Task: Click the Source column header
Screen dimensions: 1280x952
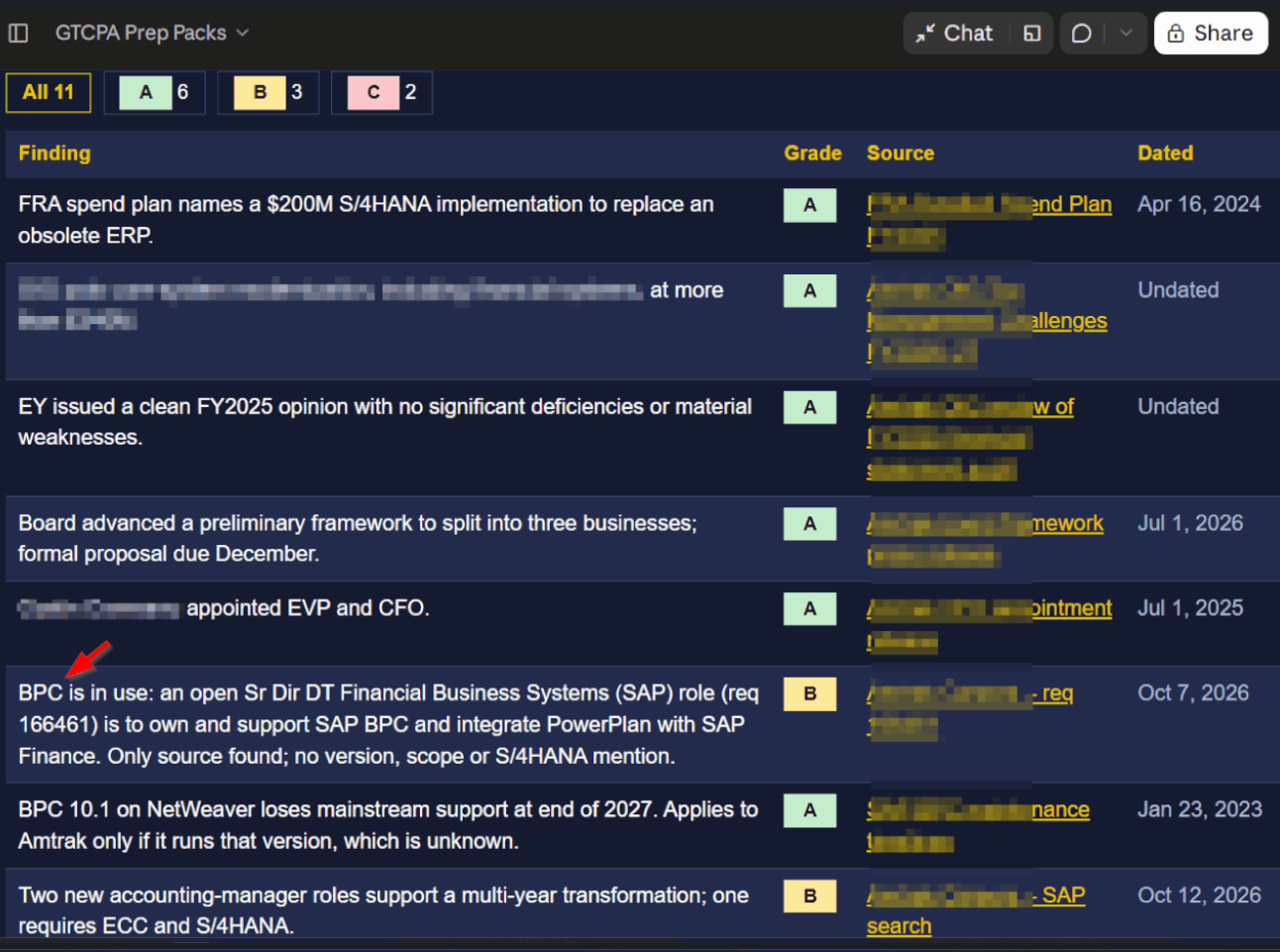Action: 901,154
